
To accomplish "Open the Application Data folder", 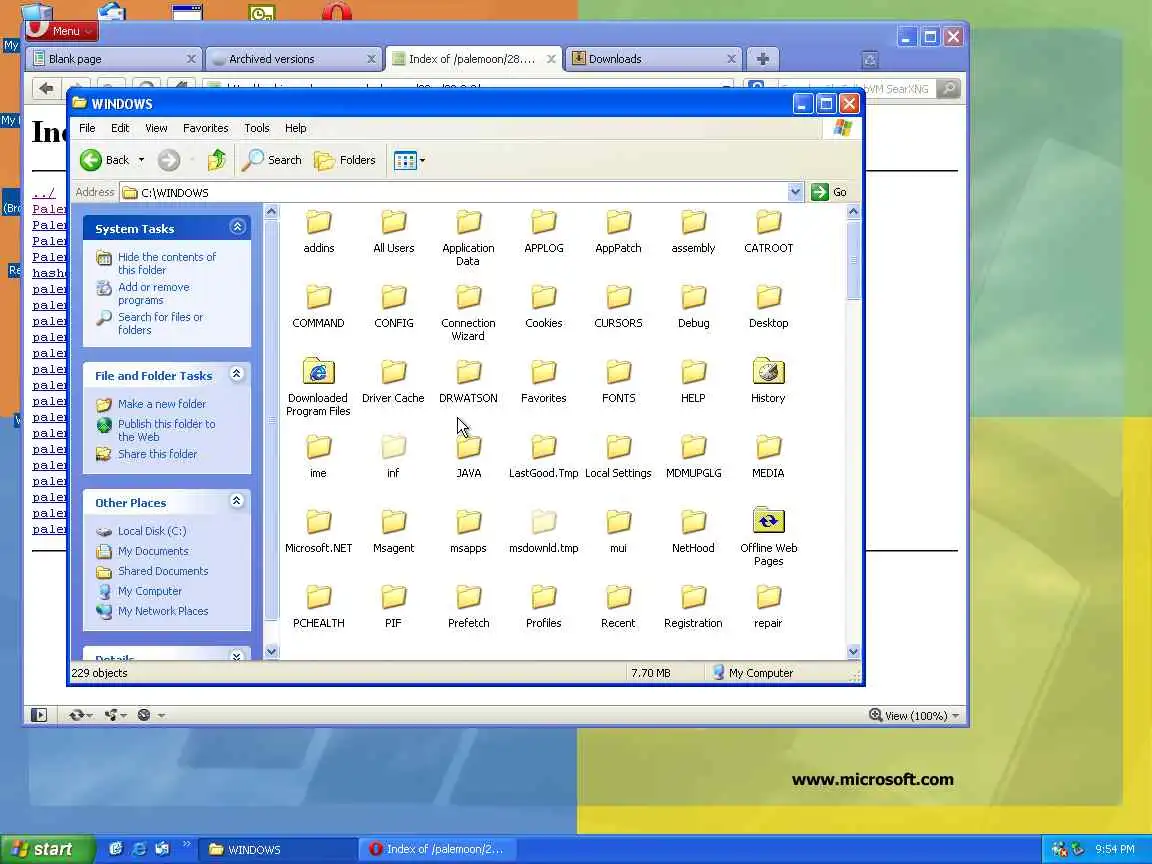I will point(468,238).
